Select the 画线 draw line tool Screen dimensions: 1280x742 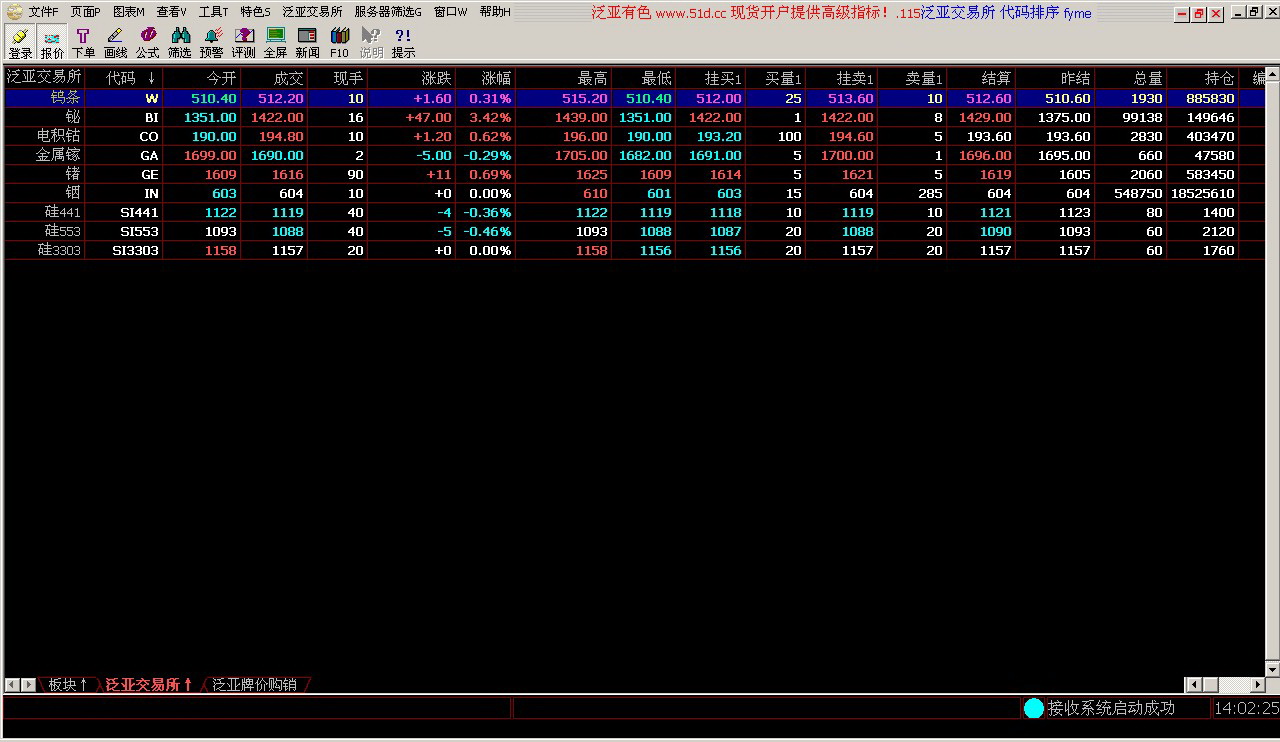(115, 43)
